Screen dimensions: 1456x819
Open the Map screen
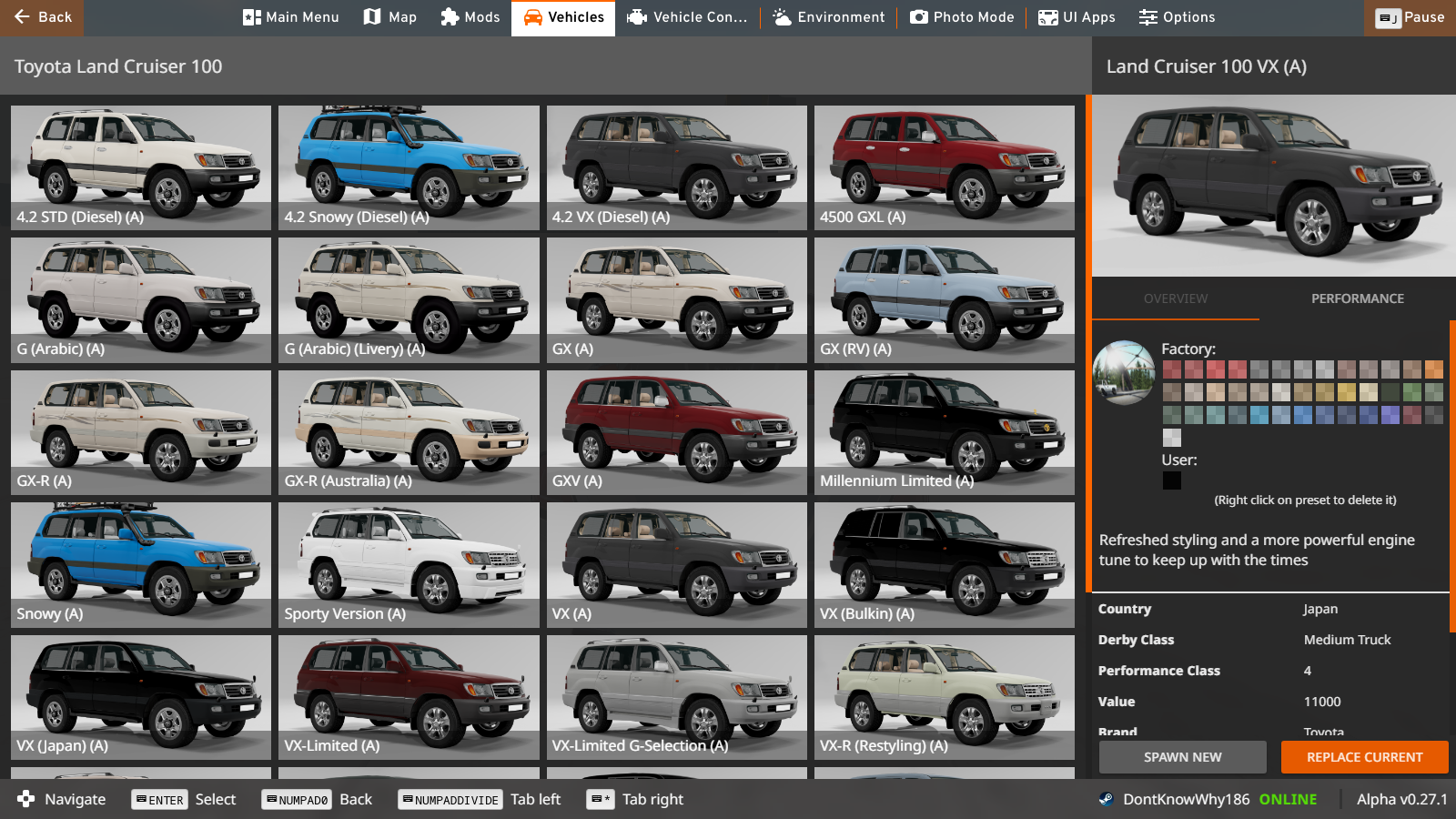pyautogui.click(x=390, y=17)
